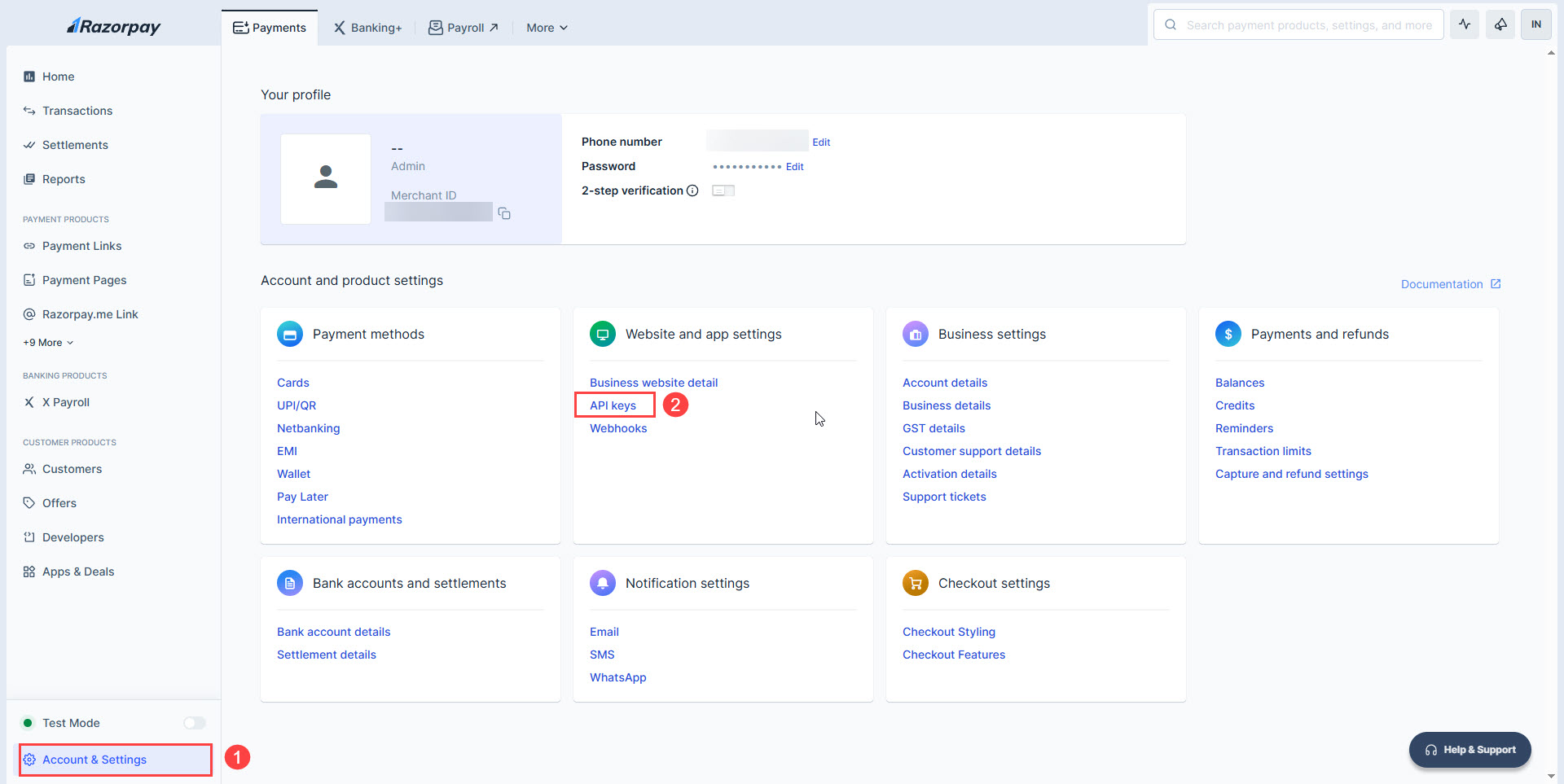Expand the +9 More payment products list
1564x784 pixels.
click(49, 343)
